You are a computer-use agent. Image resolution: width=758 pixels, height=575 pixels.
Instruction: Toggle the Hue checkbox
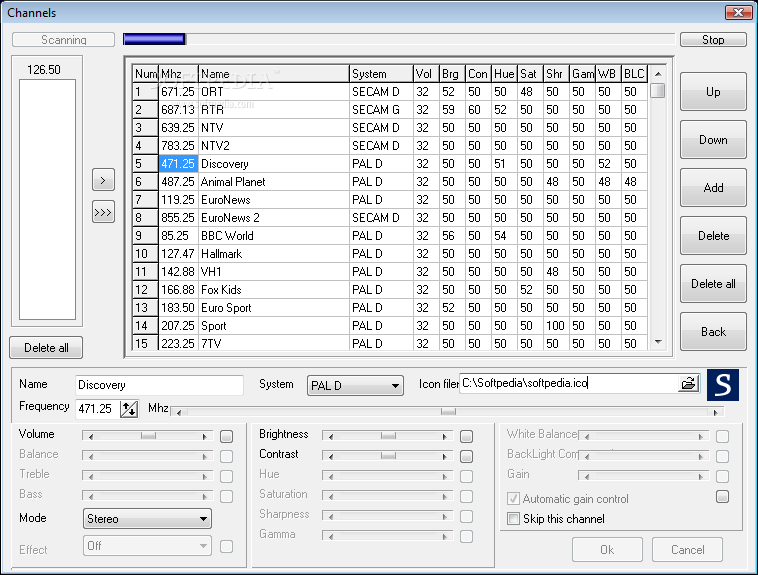(x=466, y=477)
